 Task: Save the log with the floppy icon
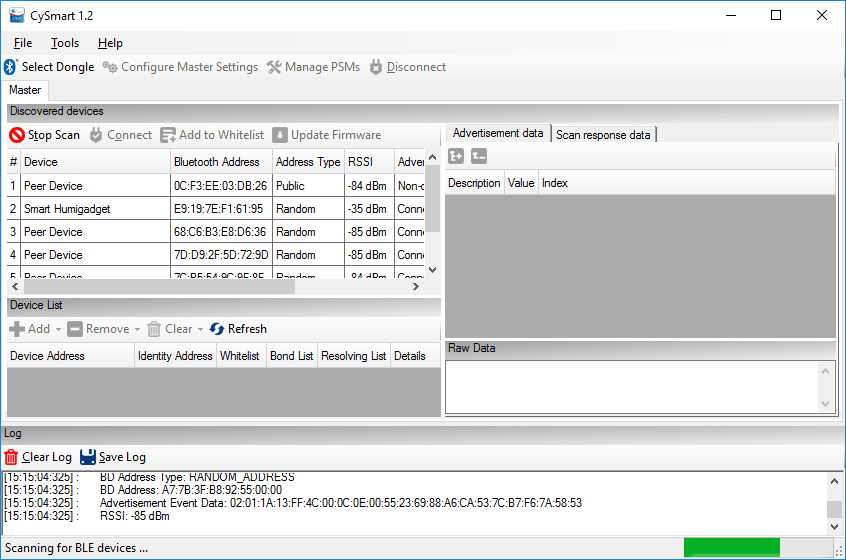click(x=87, y=457)
